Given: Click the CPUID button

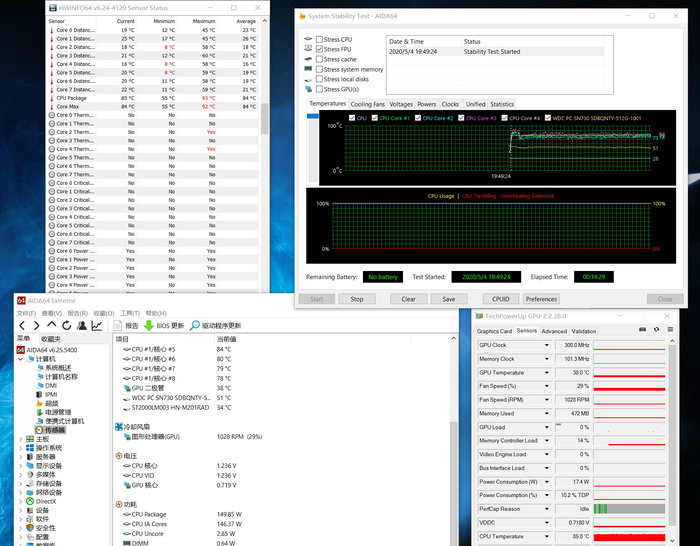Looking at the screenshot, I should (500, 299).
